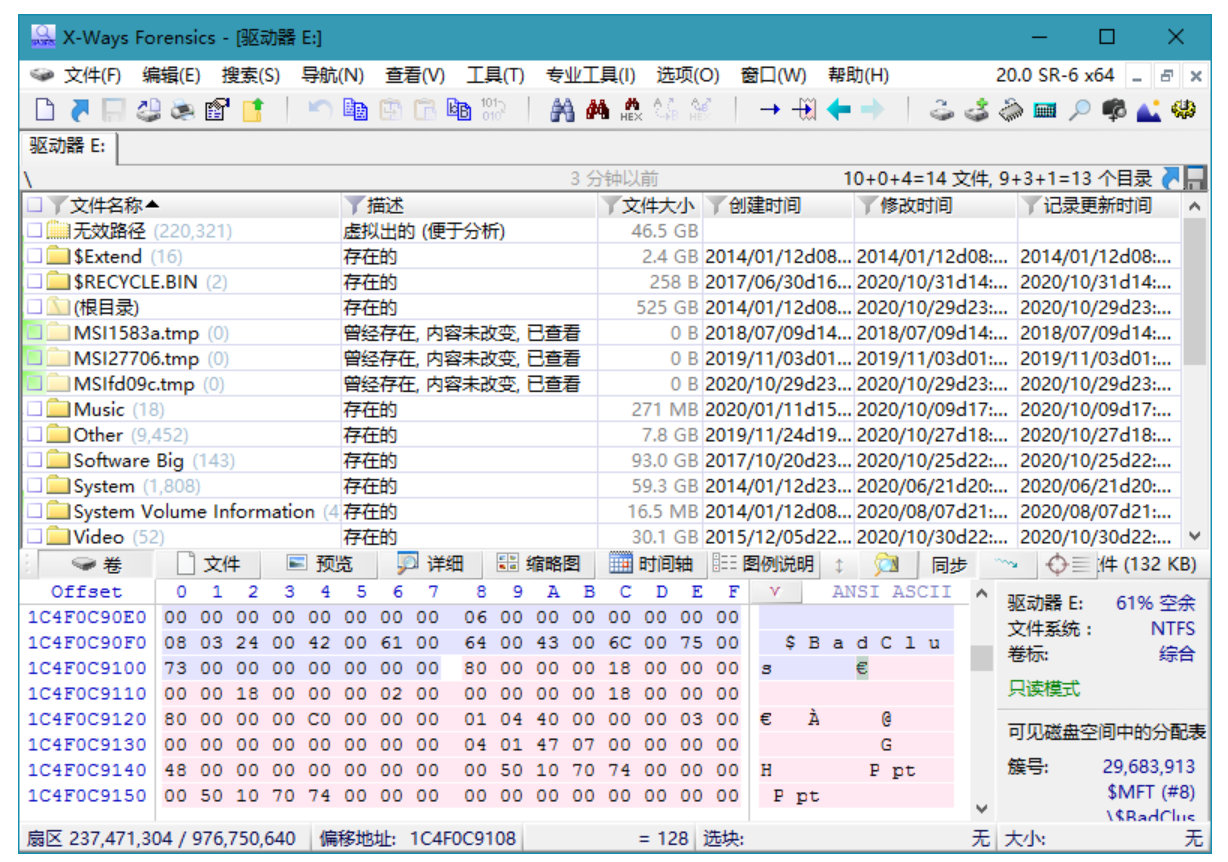Click the blue wave icon next to 同步
The width and height of the screenshot is (1228, 862).
point(1006,565)
